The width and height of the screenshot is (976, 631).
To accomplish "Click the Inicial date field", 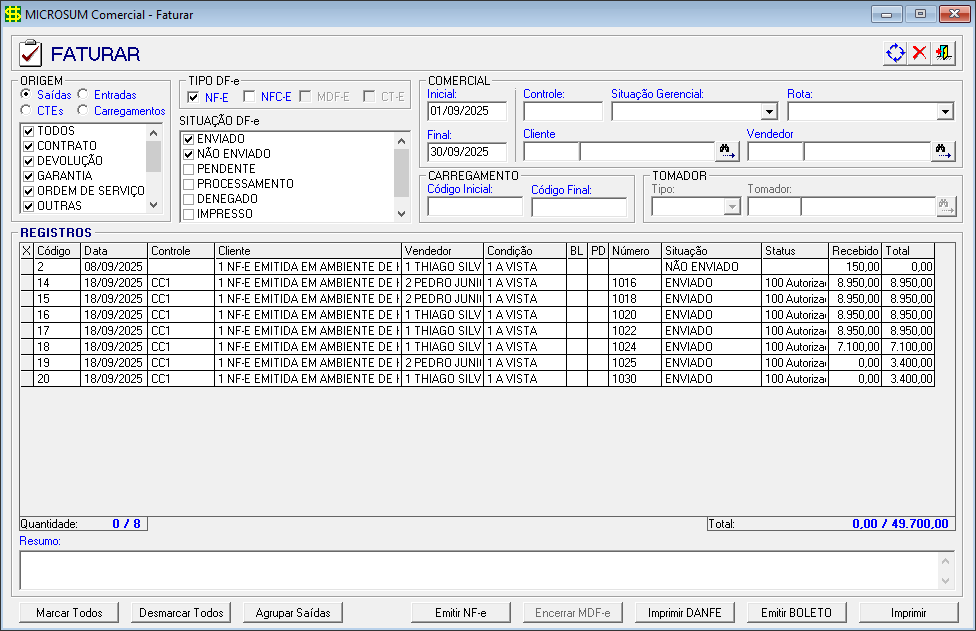I will 467,111.
